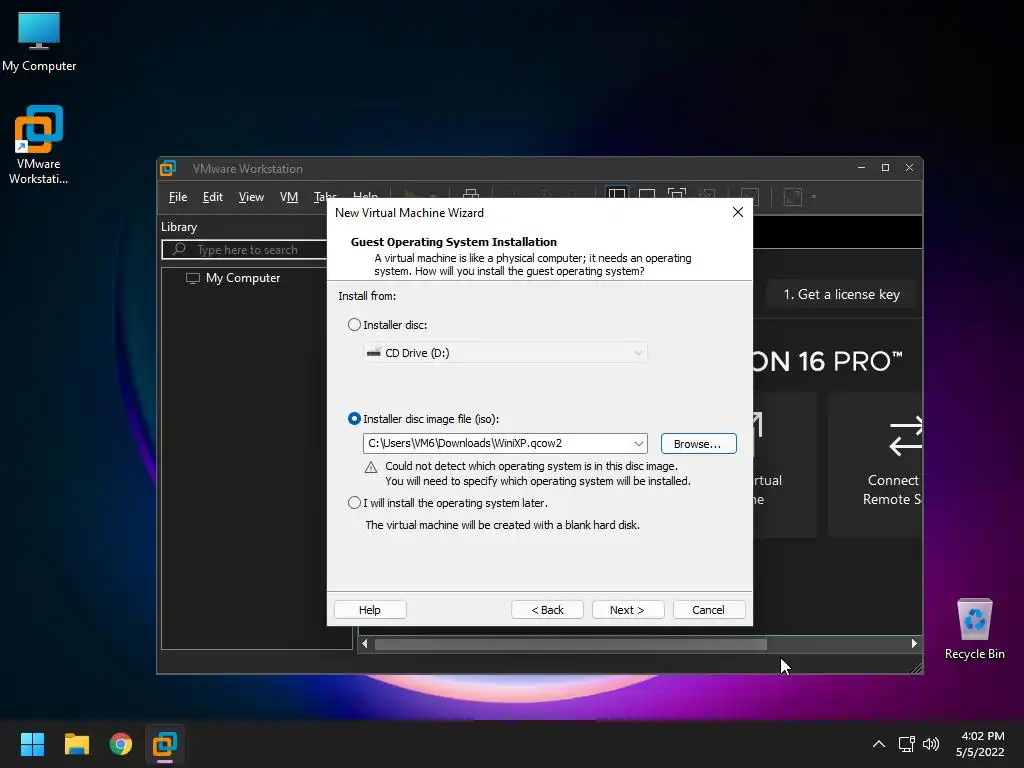Click the Send Ctrl+Alt+Del toolbar icon
This screenshot has height=768, width=1024.
point(470,195)
